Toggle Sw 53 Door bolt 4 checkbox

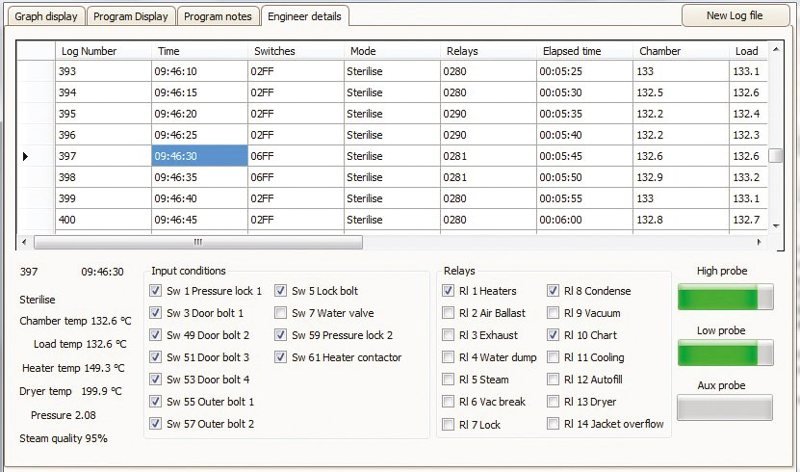156,379
